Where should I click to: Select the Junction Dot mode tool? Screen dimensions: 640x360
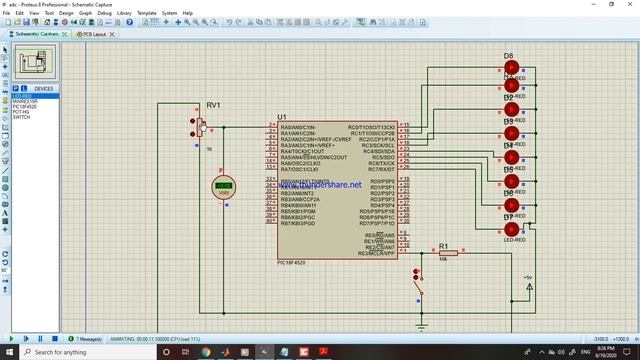pyautogui.click(x=5, y=67)
